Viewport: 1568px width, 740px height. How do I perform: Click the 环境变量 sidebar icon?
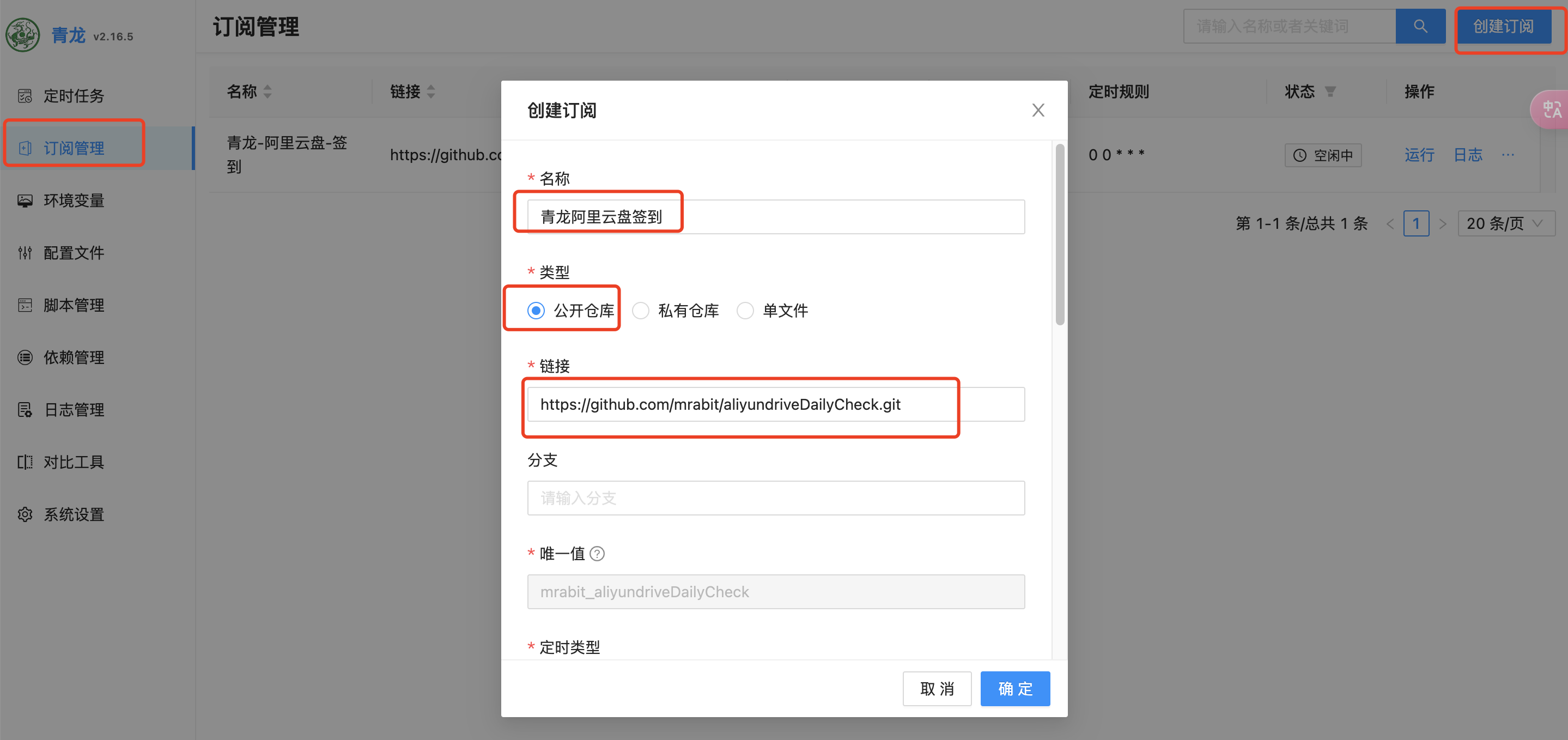point(25,201)
